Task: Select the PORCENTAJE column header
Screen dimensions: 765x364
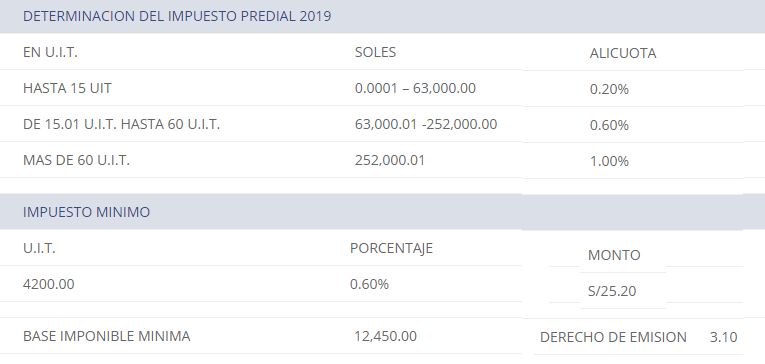Action: tap(391, 248)
